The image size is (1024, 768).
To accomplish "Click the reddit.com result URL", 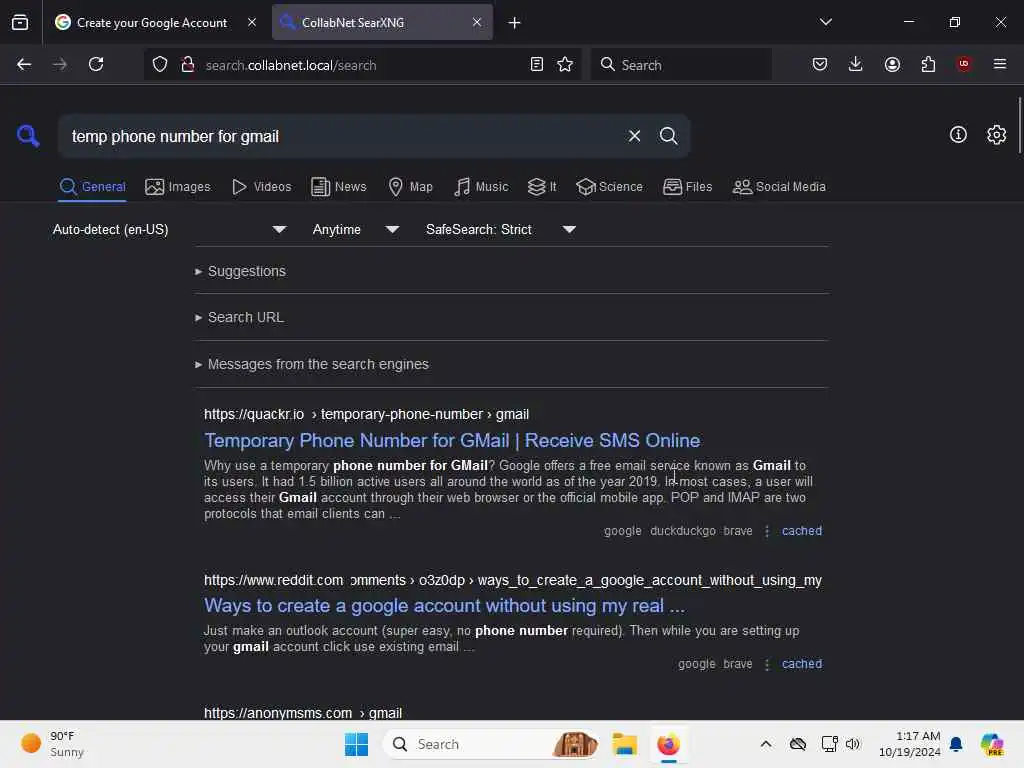I will tap(513, 580).
